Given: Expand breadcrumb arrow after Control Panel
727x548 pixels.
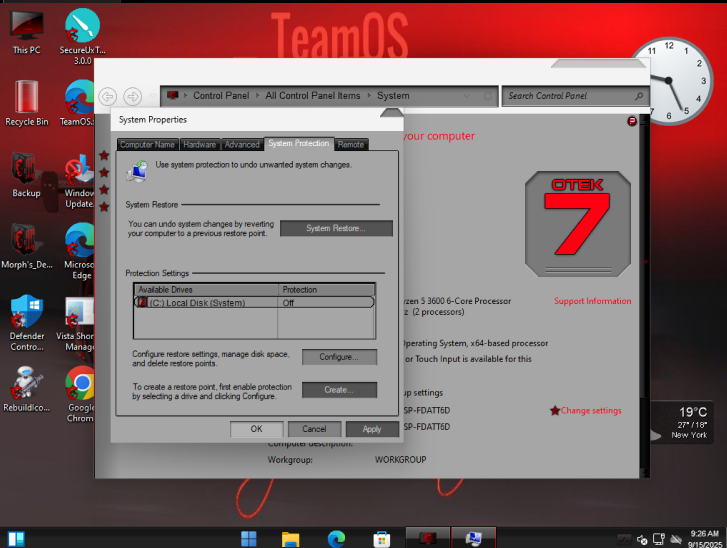Looking at the screenshot, I should tap(258, 96).
